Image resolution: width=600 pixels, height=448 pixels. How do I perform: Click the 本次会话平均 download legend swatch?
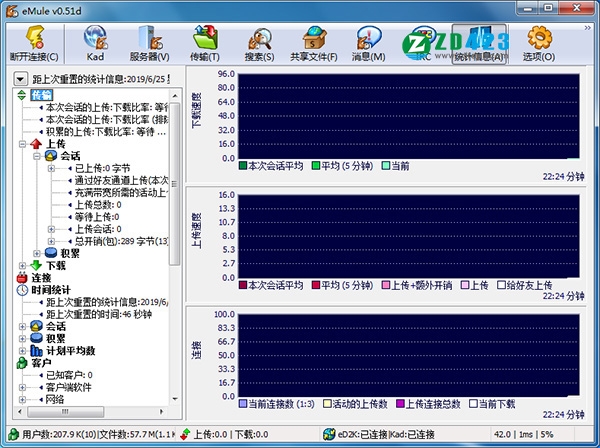243,165
